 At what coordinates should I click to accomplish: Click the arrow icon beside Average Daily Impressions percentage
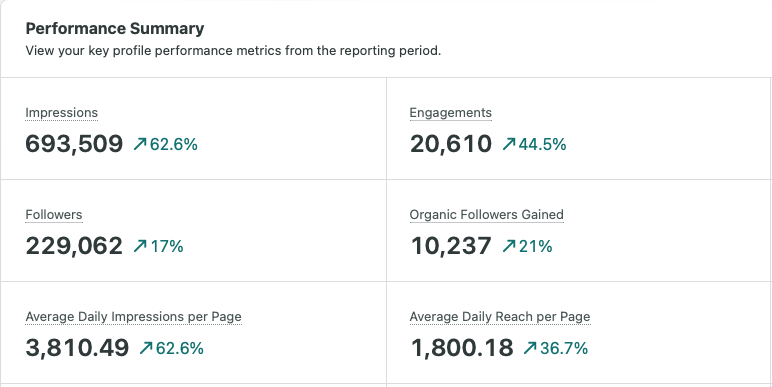146,349
